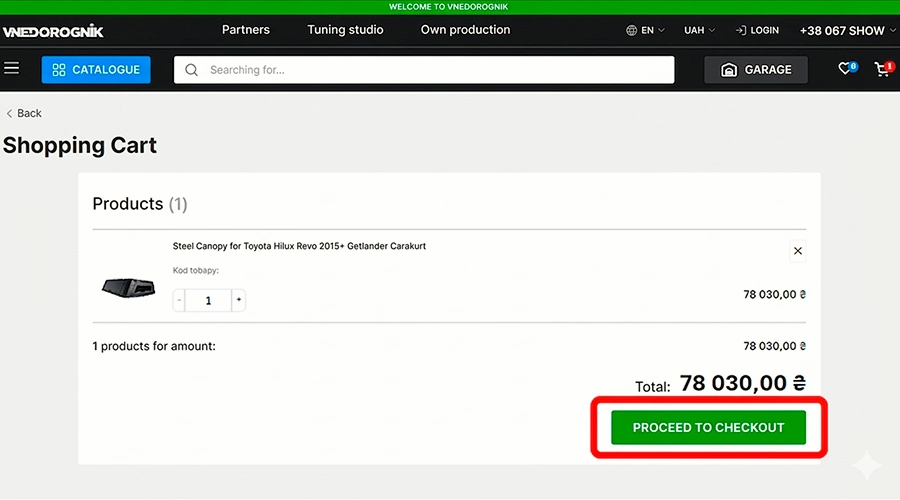Decrease product quantity with minus button
The width and height of the screenshot is (900, 500).
click(180, 300)
